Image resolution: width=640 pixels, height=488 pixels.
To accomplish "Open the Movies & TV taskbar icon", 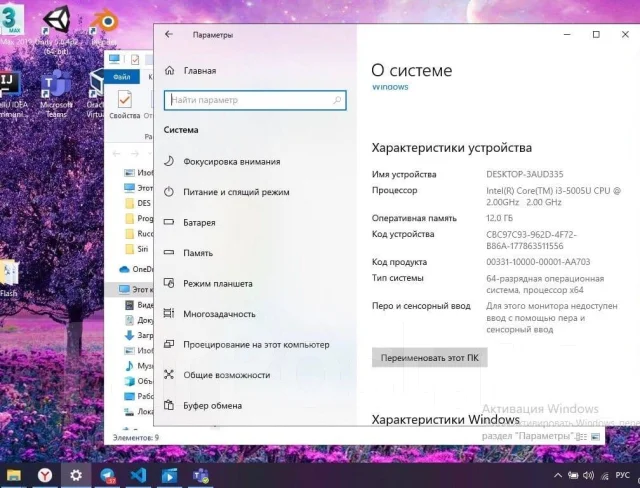I will click(169, 475).
